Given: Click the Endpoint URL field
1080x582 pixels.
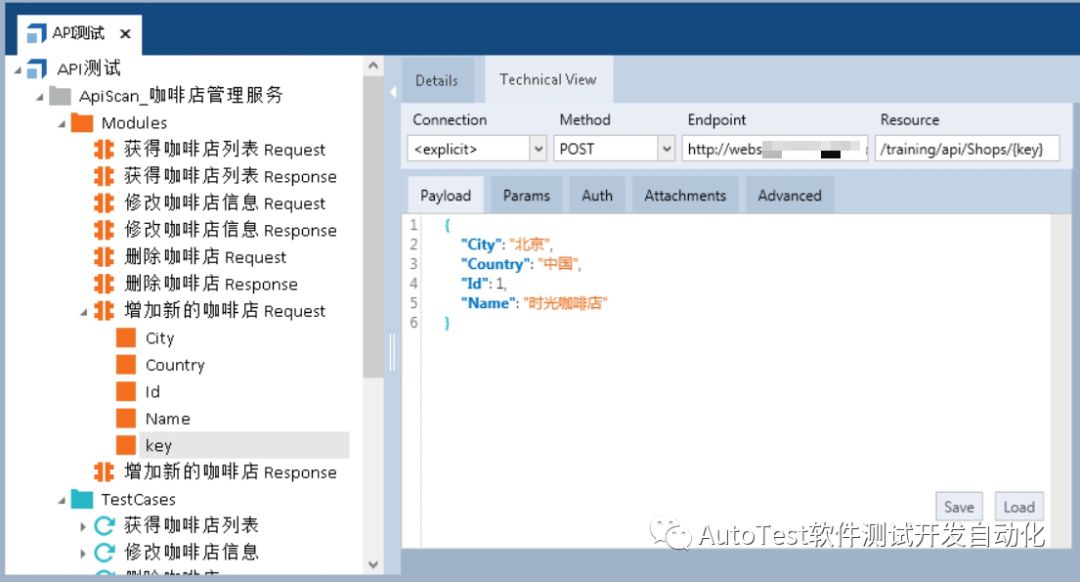Looking at the screenshot, I should click(x=775, y=149).
